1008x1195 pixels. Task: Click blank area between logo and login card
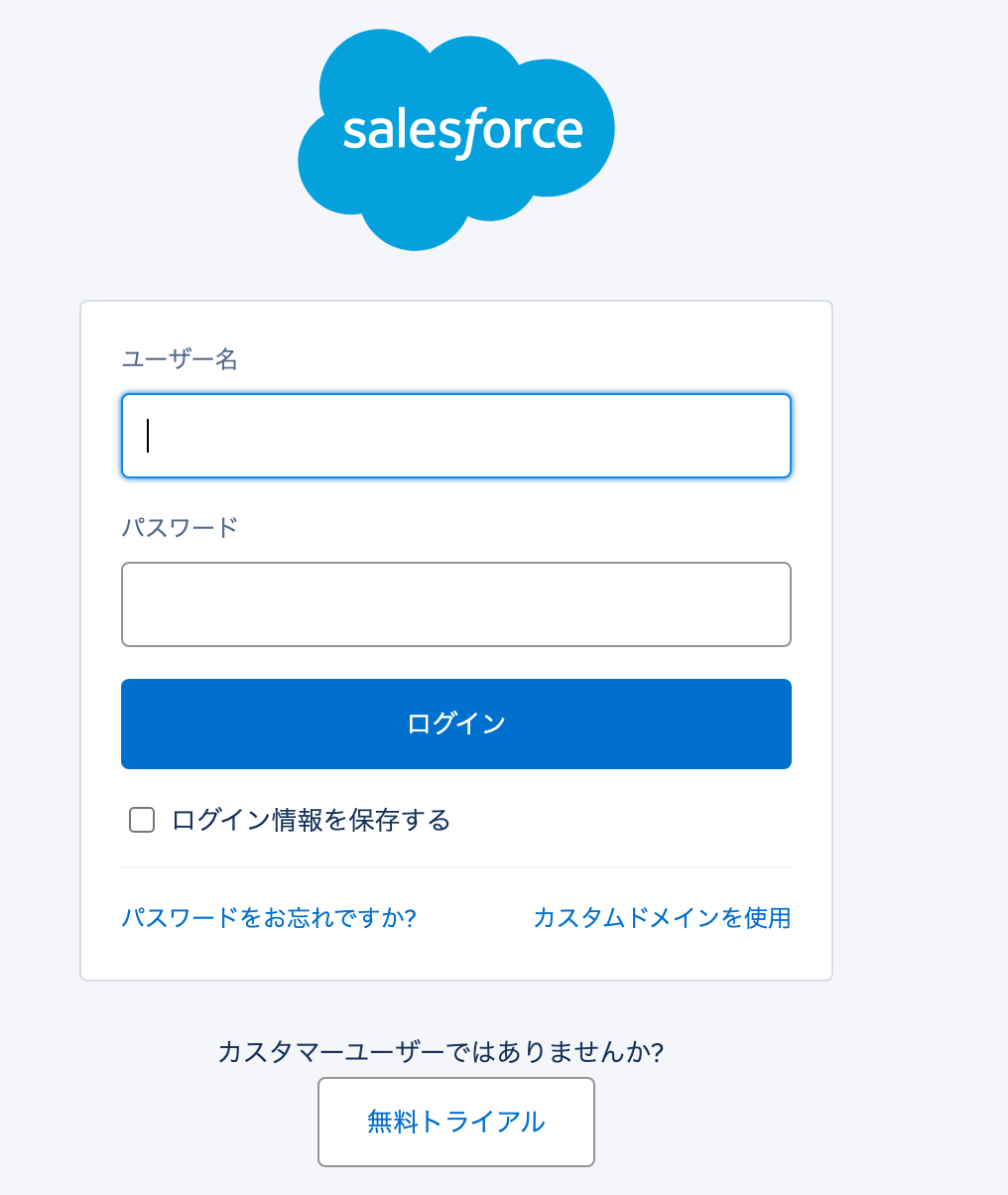click(x=456, y=276)
